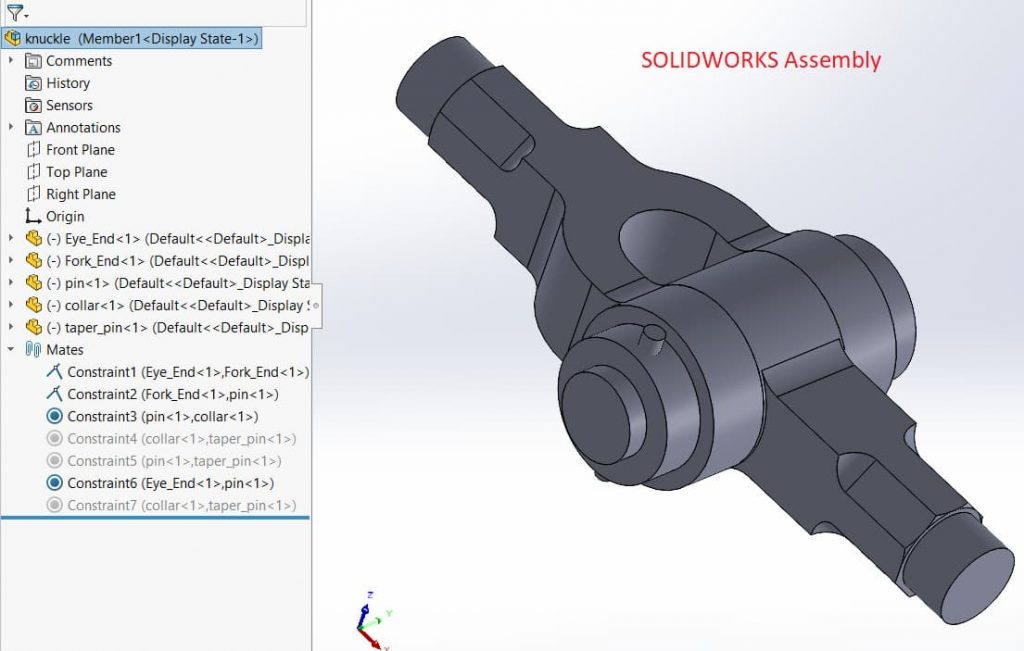Click the Sensors icon
The image size is (1024, 651).
point(33,105)
